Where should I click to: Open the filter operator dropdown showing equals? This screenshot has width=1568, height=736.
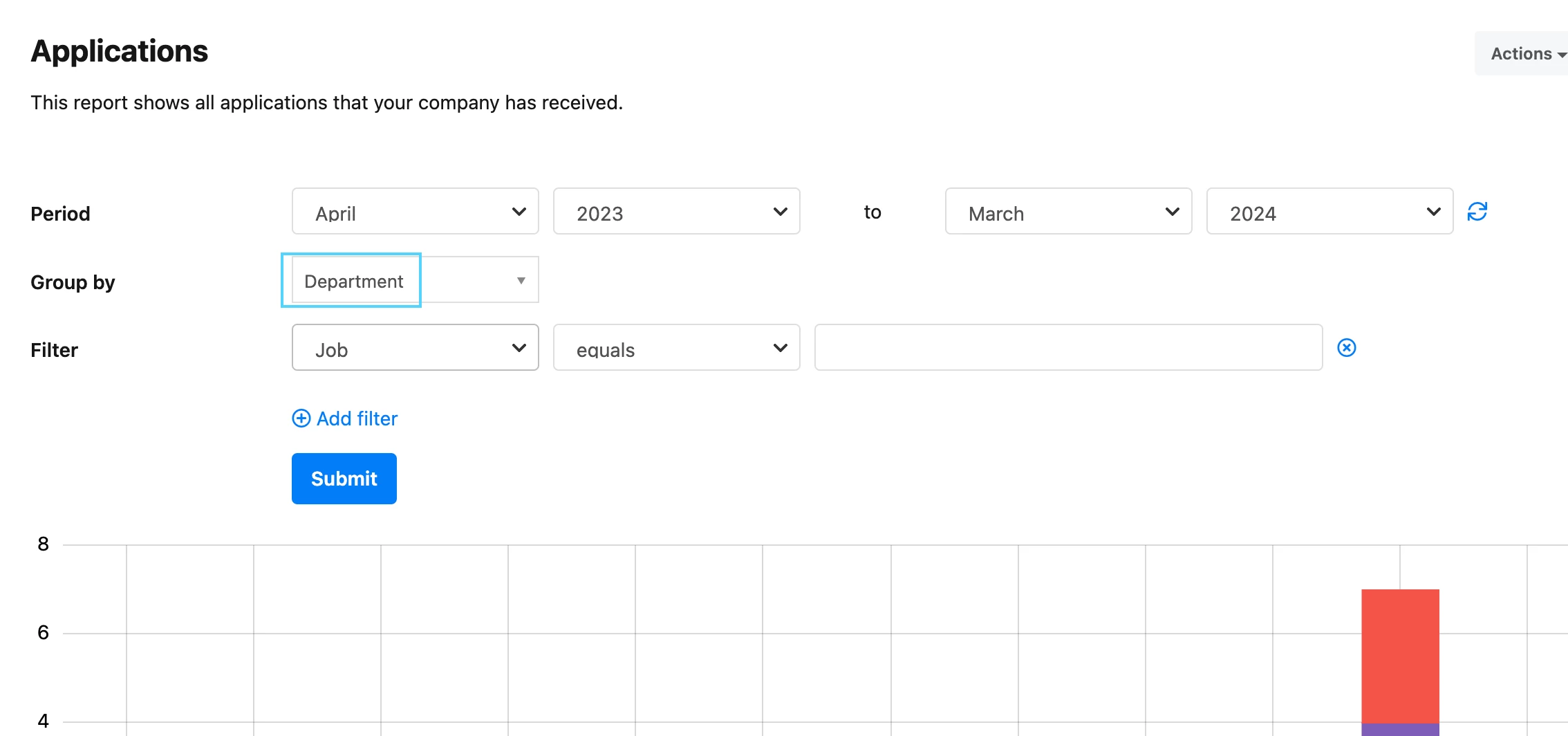(676, 347)
